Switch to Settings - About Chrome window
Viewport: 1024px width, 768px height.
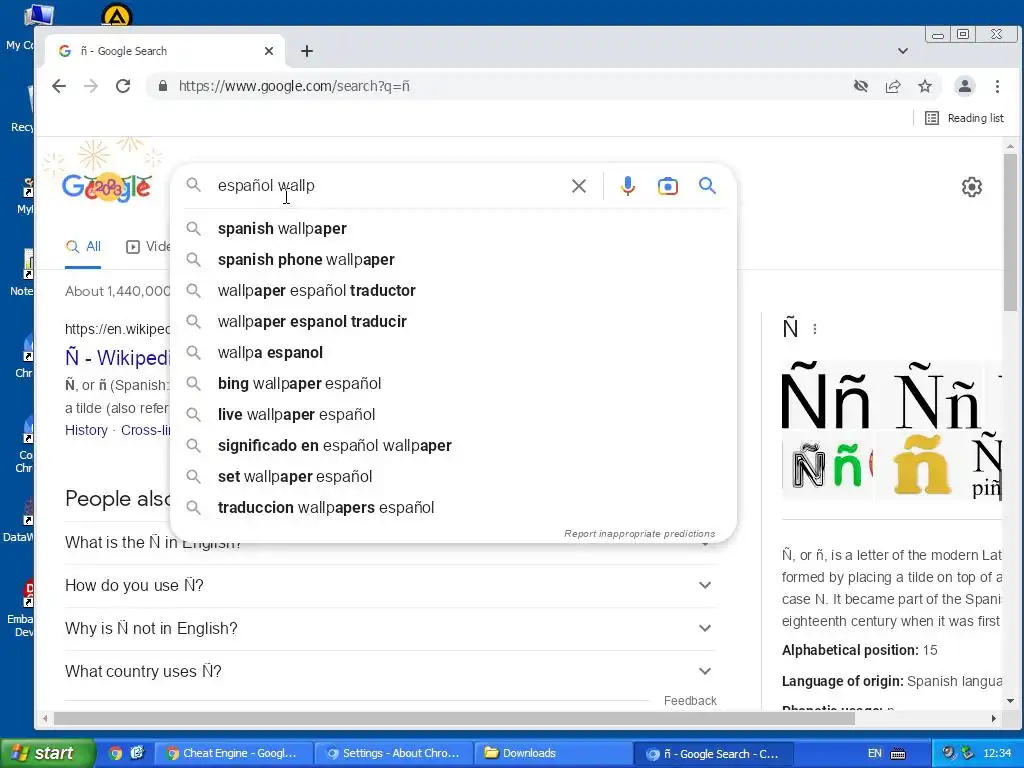393,754
